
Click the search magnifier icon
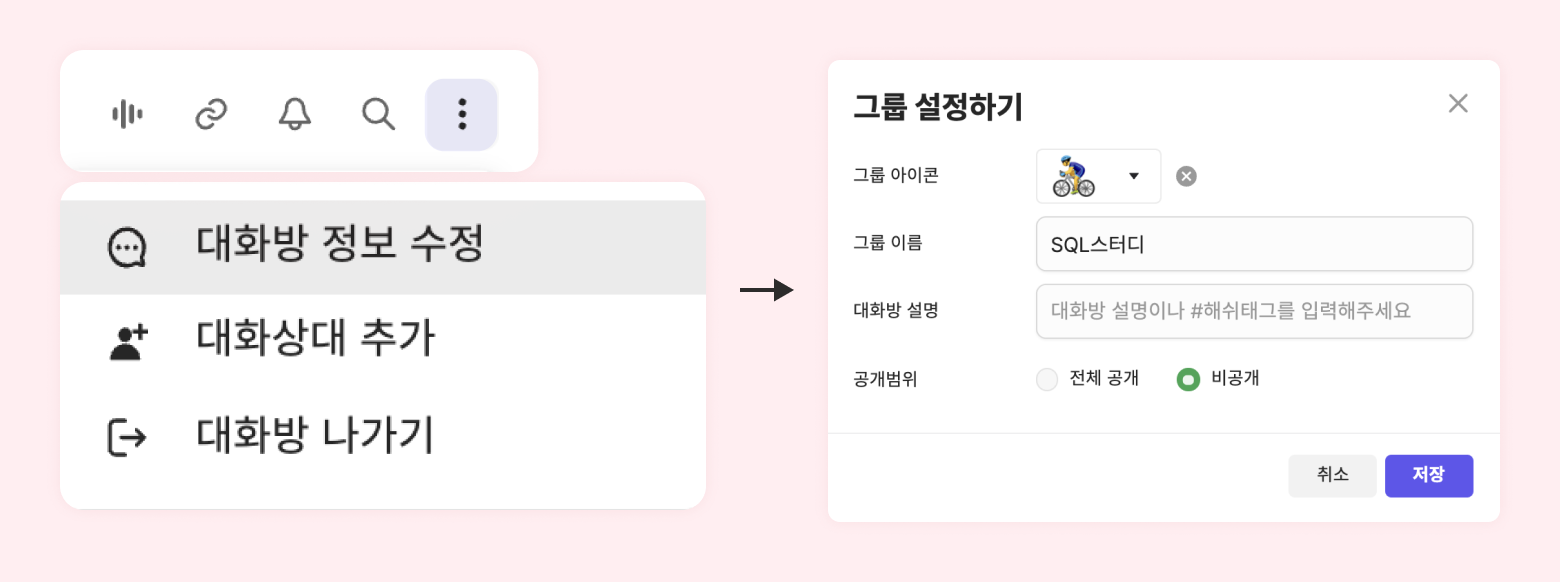coord(378,115)
